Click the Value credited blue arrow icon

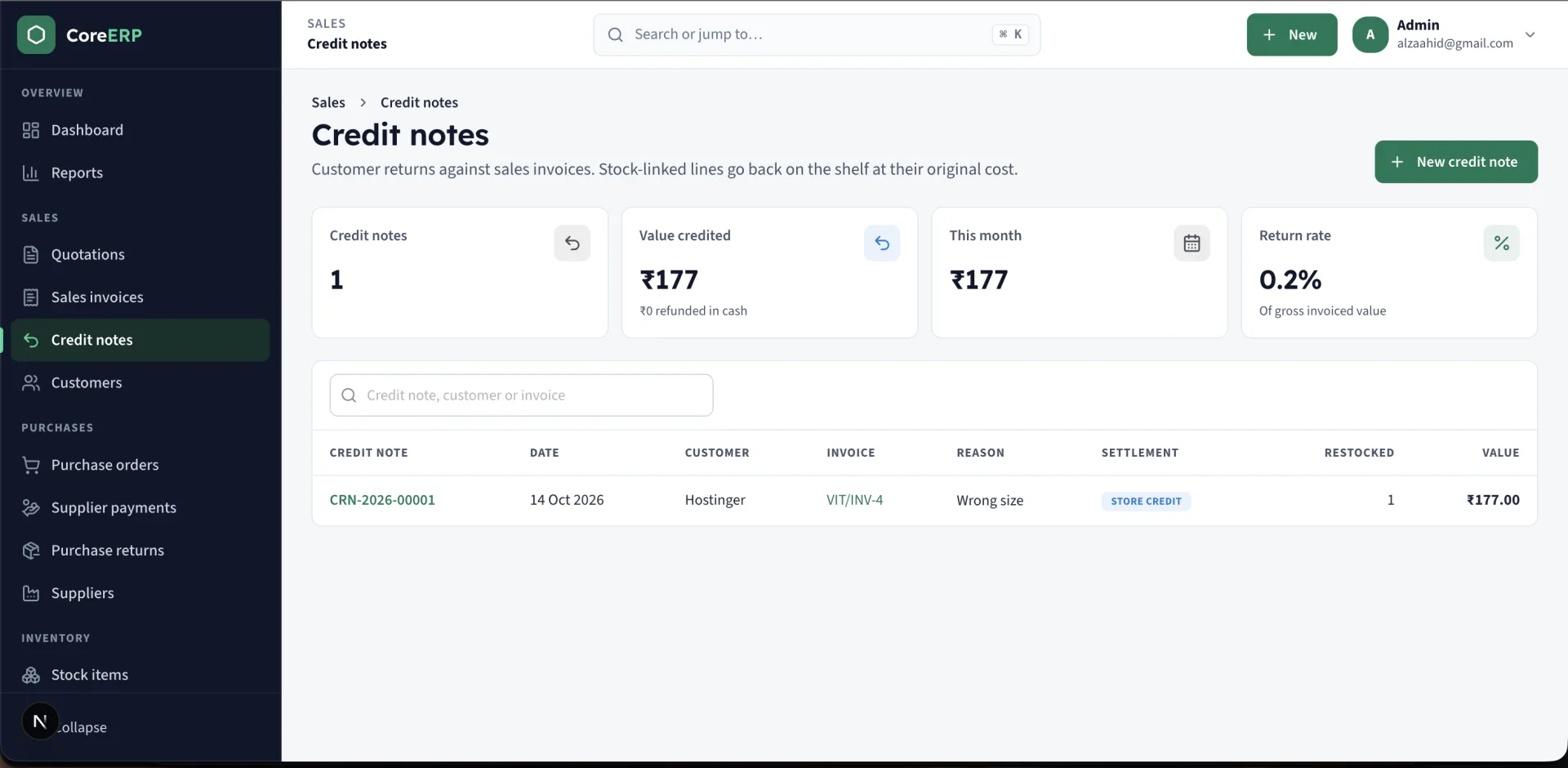pos(882,243)
